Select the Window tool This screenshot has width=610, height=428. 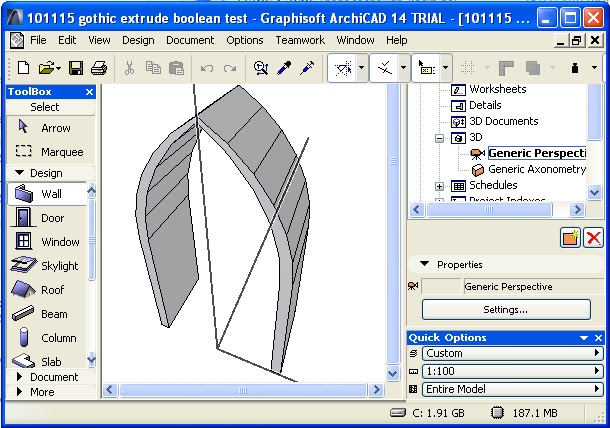(x=47, y=242)
